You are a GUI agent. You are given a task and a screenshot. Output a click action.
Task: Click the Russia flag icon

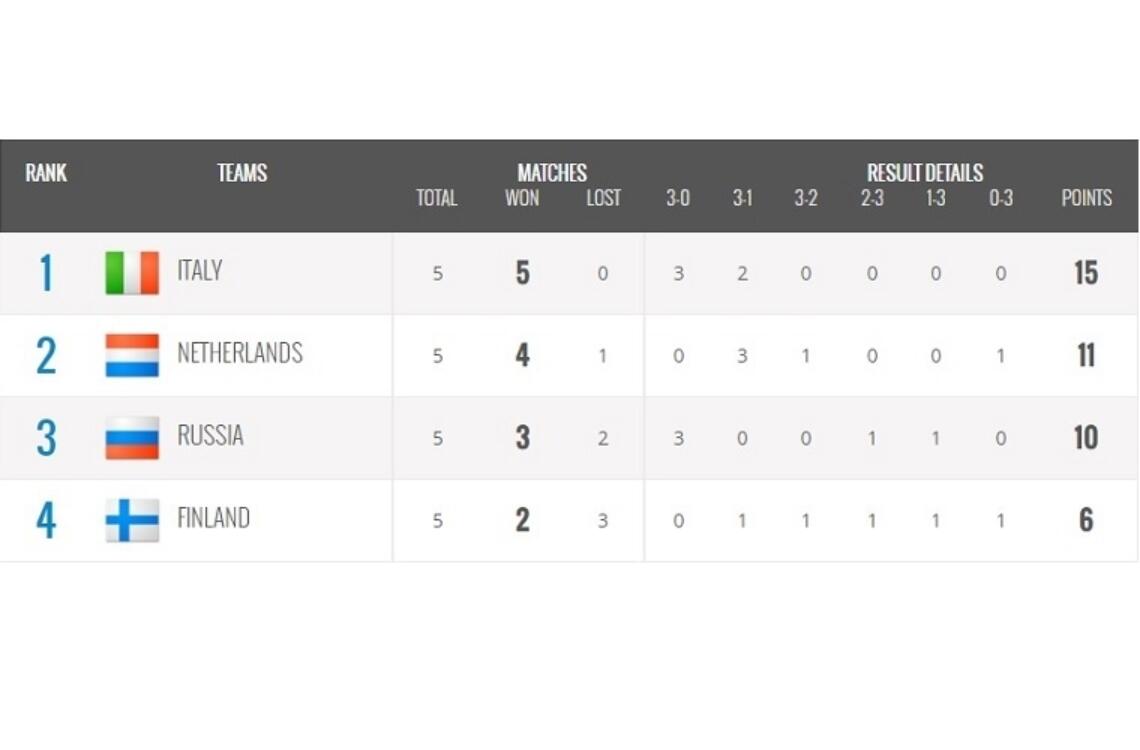(x=132, y=438)
